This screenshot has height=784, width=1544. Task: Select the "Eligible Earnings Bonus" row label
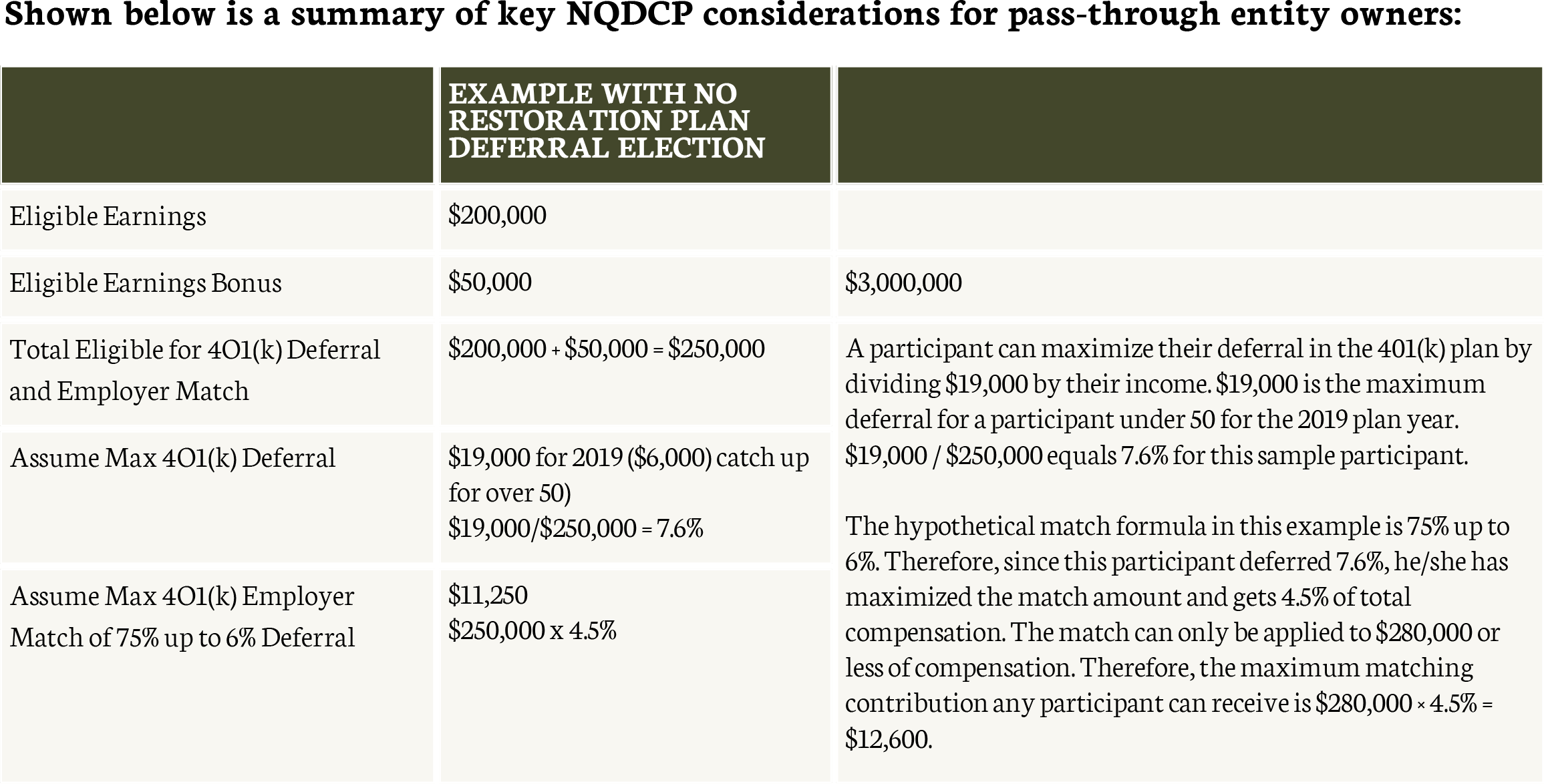coord(146,283)
